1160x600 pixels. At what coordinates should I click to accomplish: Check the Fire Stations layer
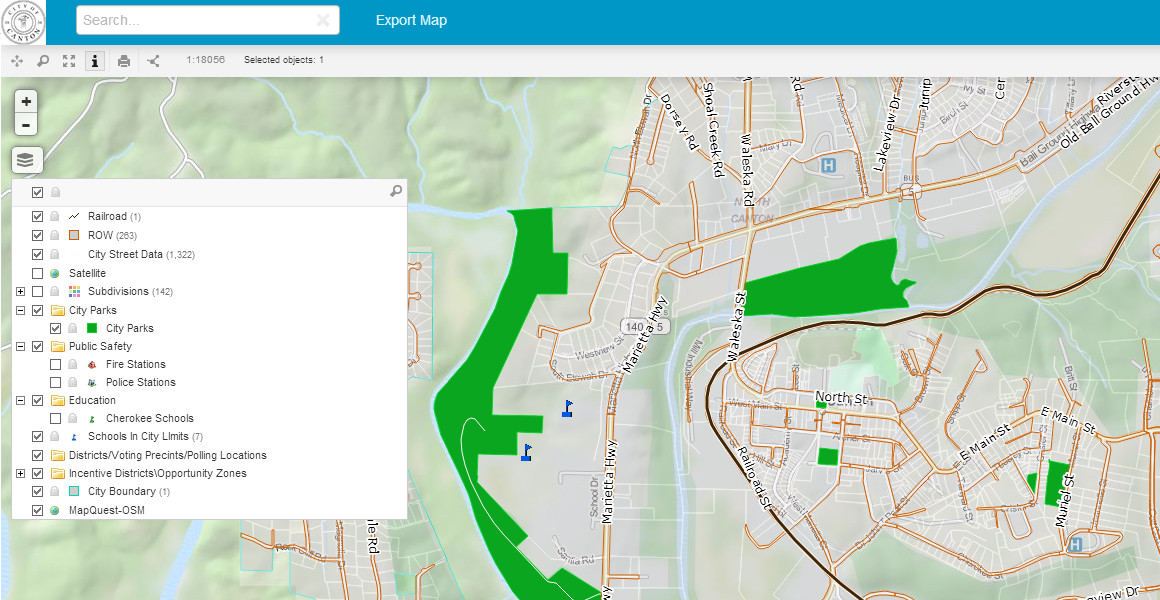click(x=57, y=363)
